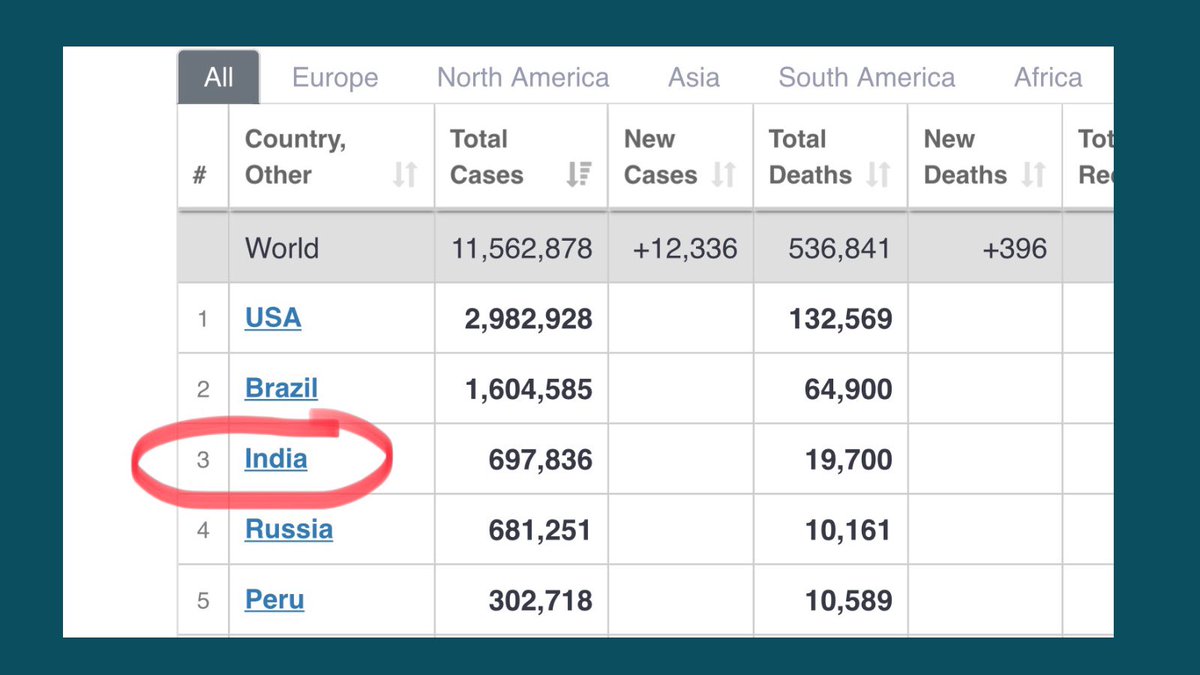Open the Brazil country link
Screen dimensions: 1200x675
[281, 388]
